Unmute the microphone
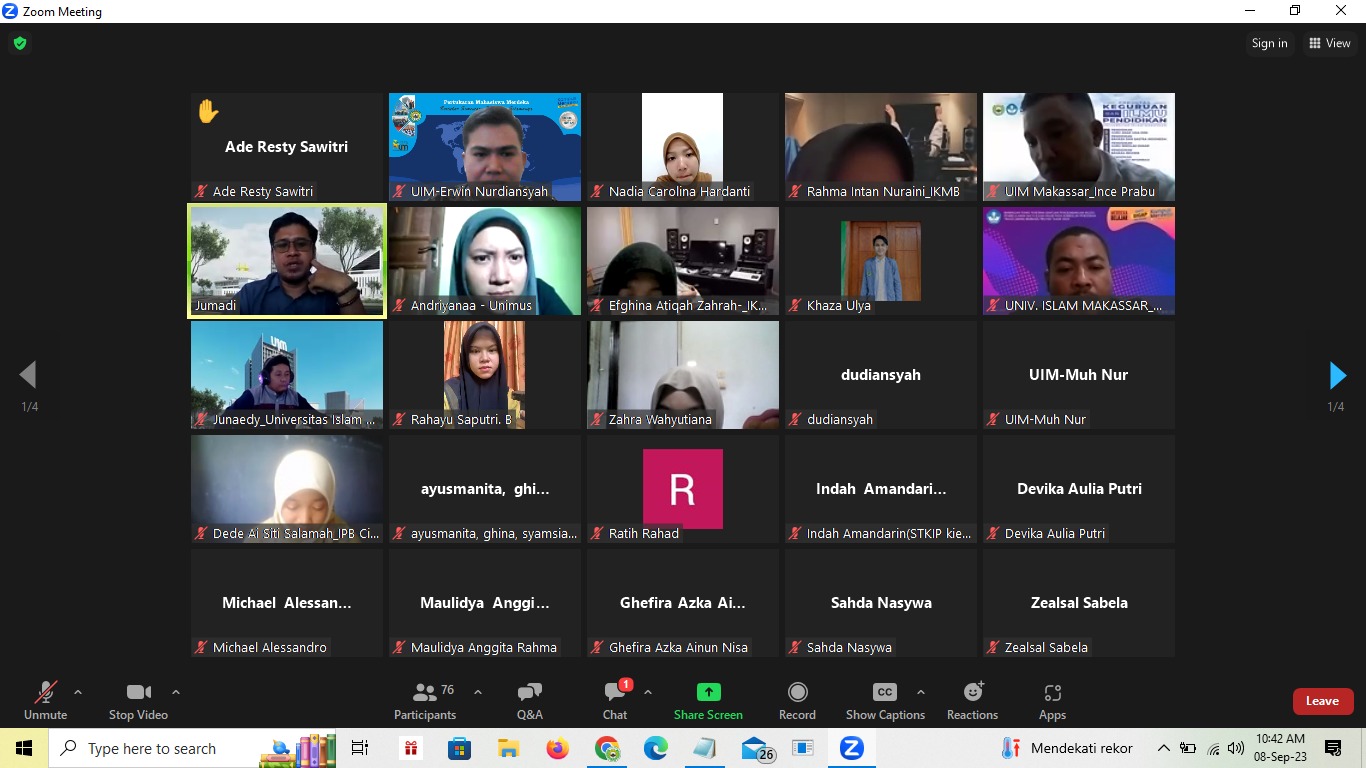1366x768 pixels. [45, 700]
